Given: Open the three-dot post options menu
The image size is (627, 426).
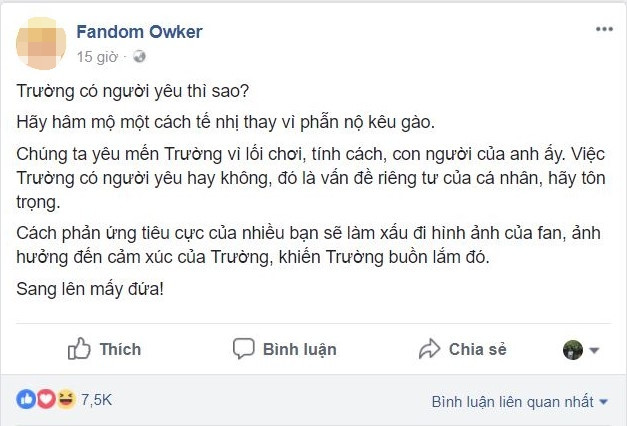Looking at the screenshot, I should (602, 31).
